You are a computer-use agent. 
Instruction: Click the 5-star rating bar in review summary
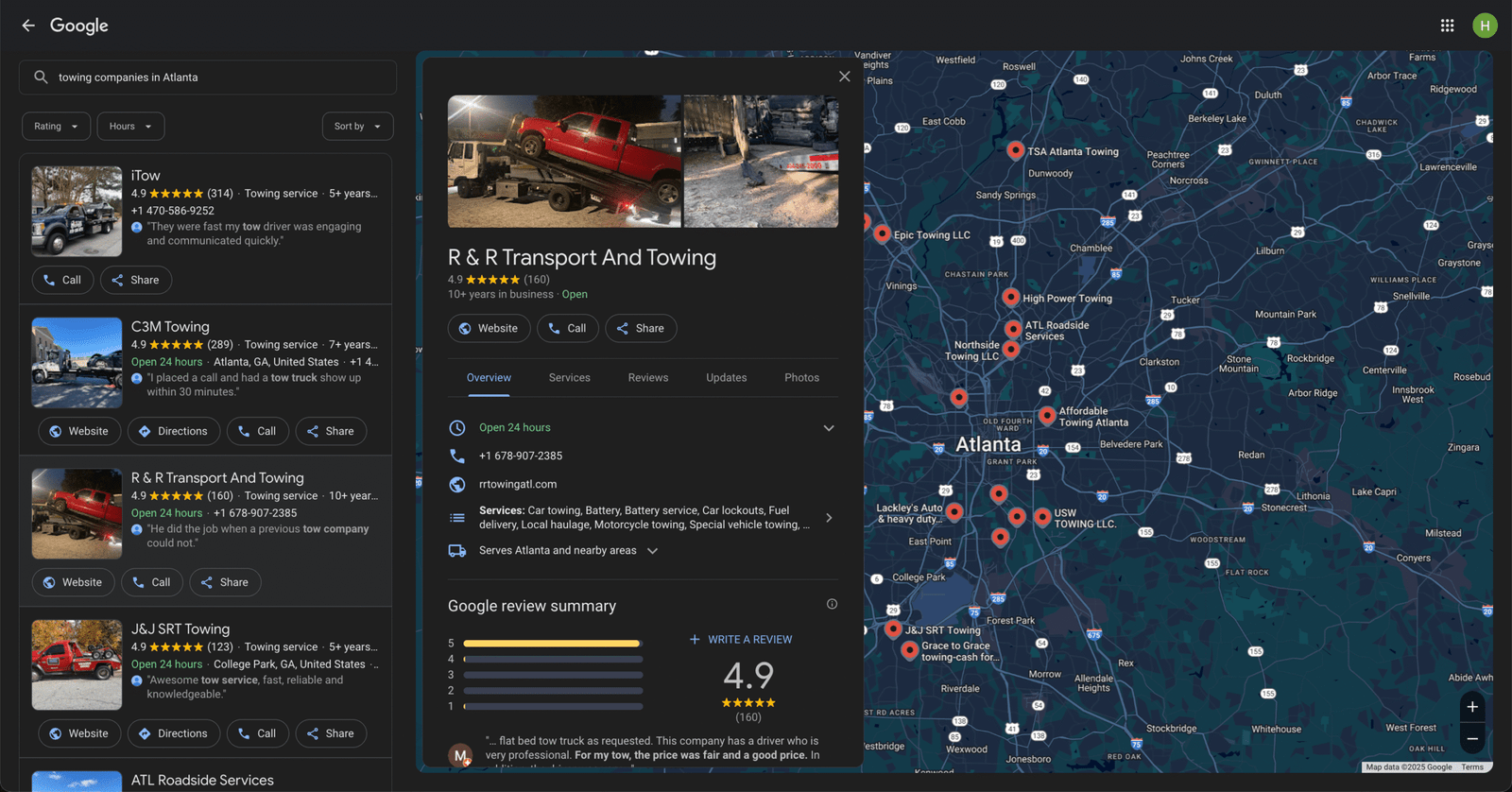[x=553, y=644]
